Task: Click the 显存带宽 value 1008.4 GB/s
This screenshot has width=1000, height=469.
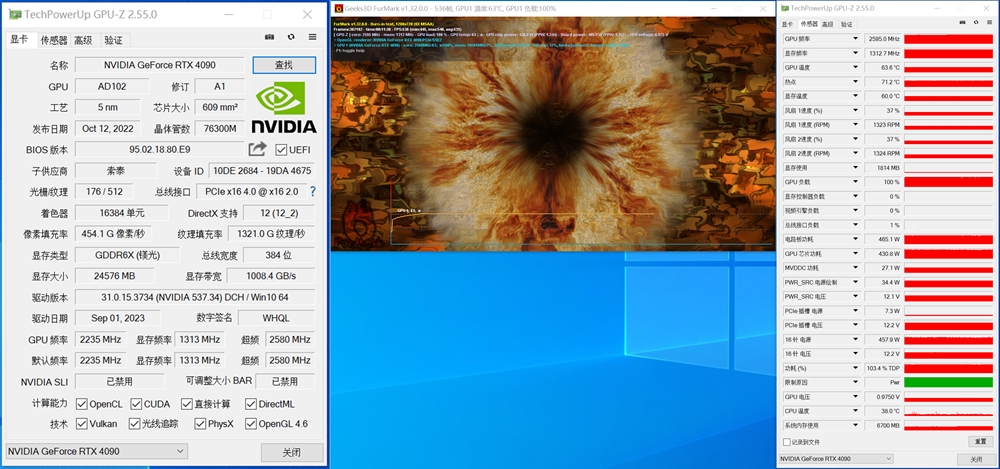Action: click(x=271, y=276)
